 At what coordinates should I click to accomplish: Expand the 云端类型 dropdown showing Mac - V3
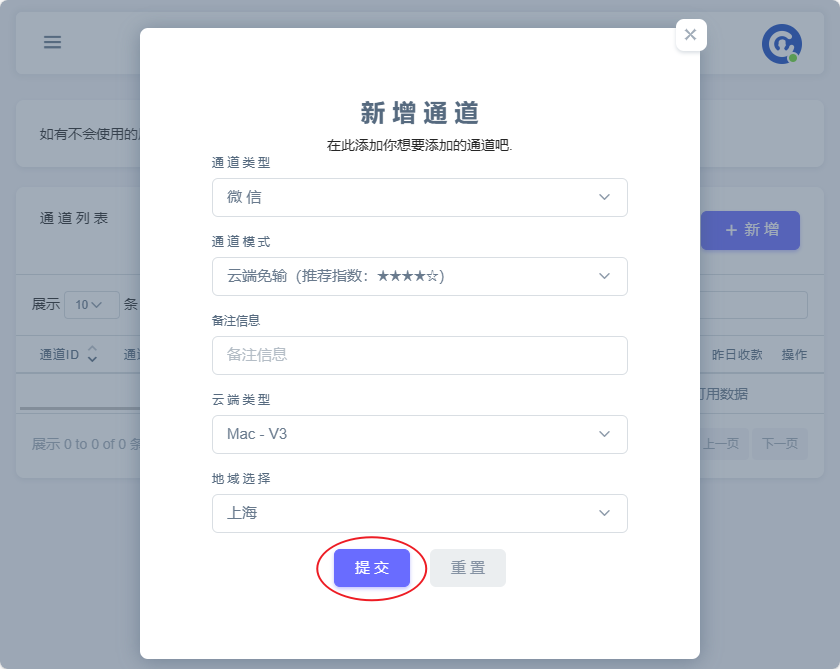click(x=419, y=434)
